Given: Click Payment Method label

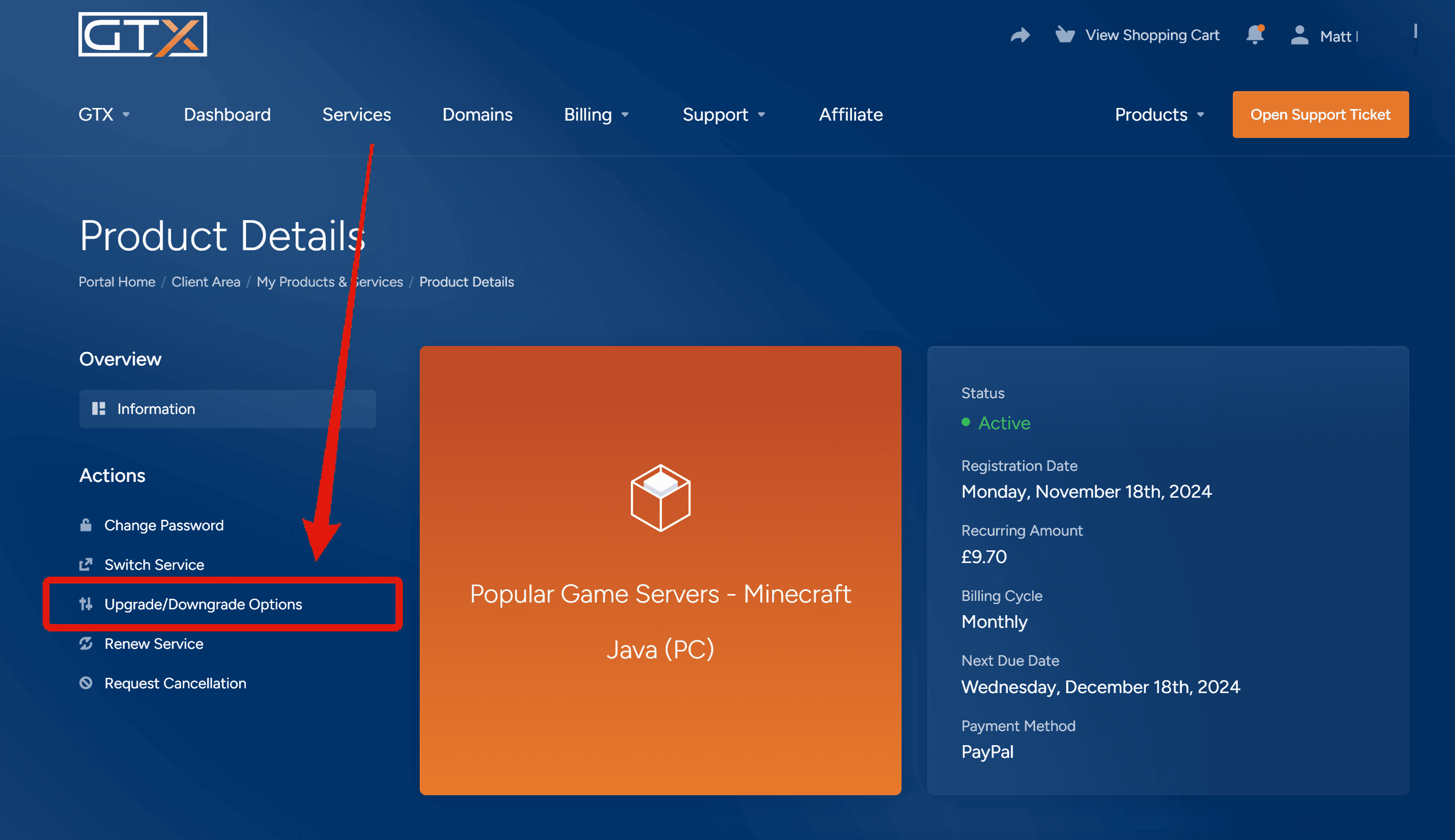Looking at the screenshot, I should click(1018, 726).
